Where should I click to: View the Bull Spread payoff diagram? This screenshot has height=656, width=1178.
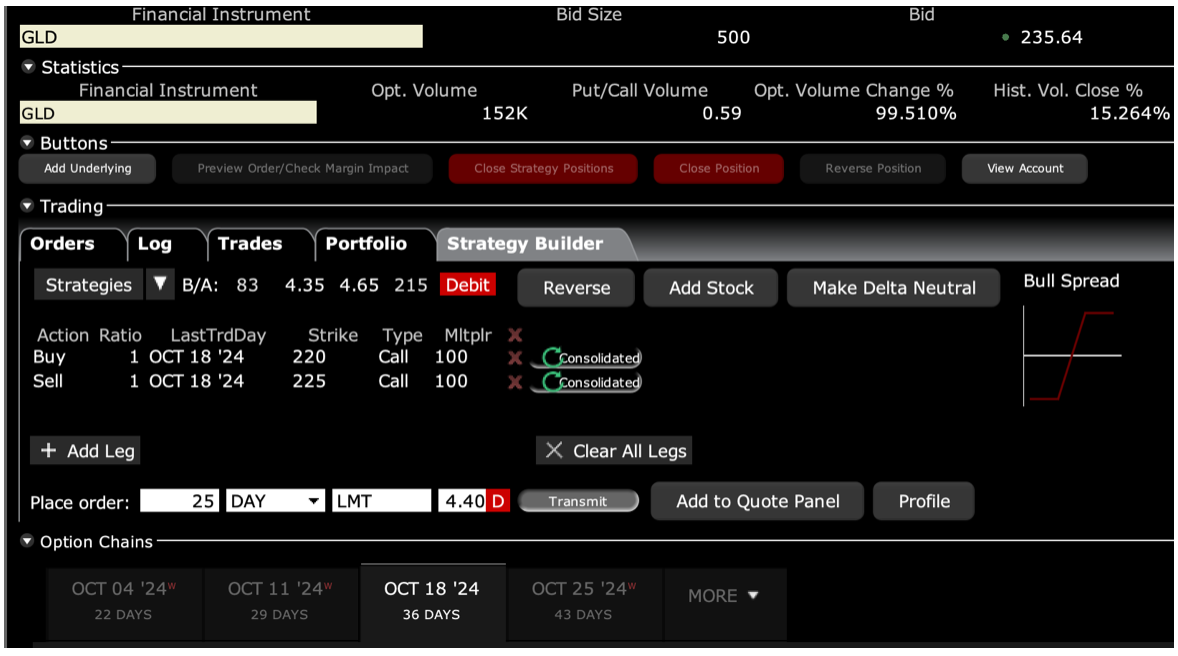[1072, 355]
